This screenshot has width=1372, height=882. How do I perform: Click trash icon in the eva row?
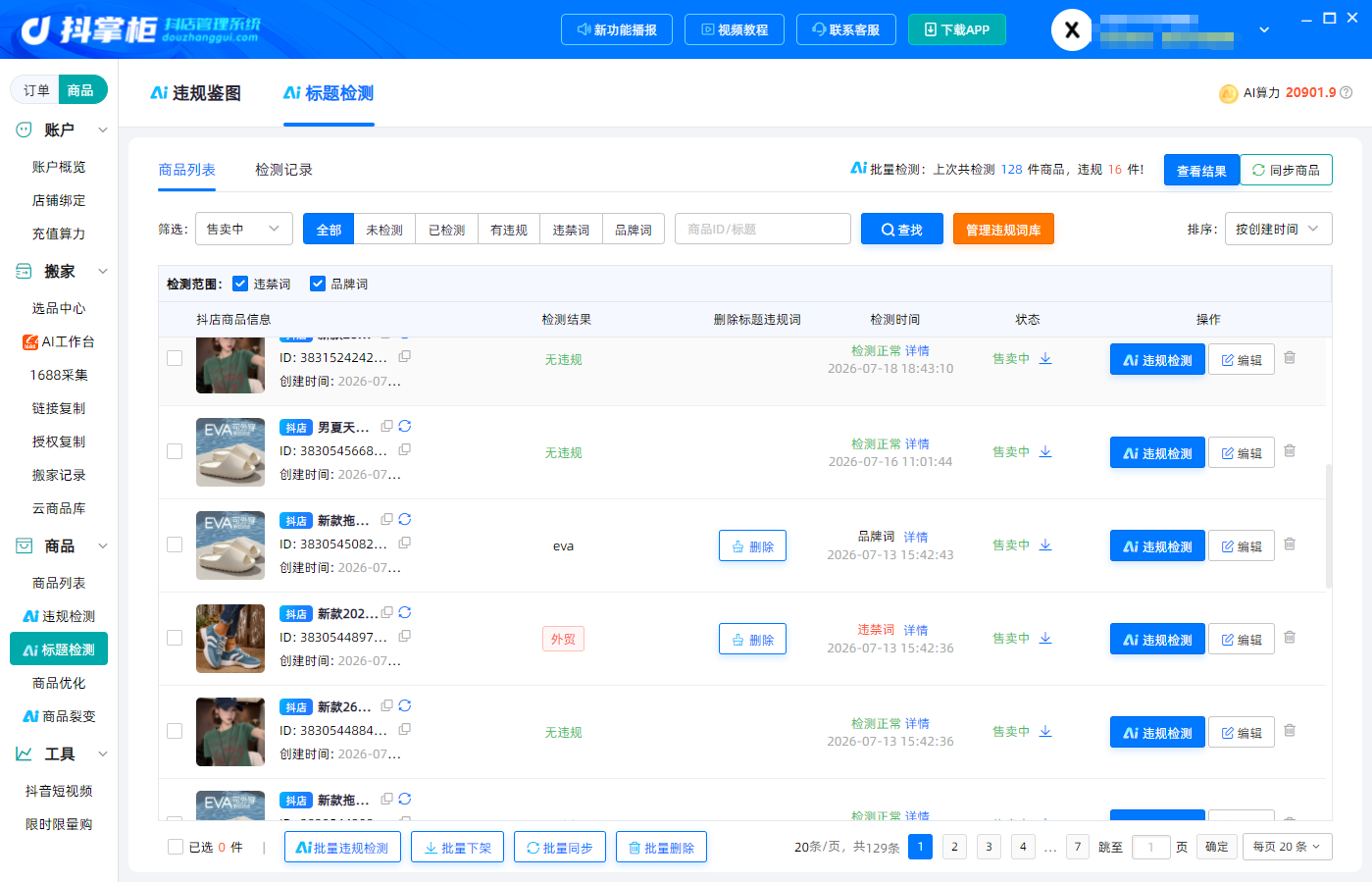tap(1290, 545)
